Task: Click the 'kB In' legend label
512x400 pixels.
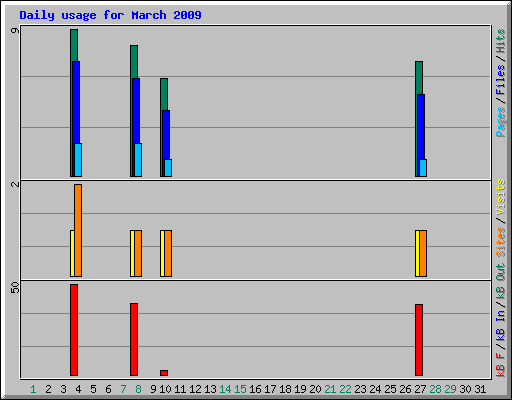Action: [x=500, y=325]
